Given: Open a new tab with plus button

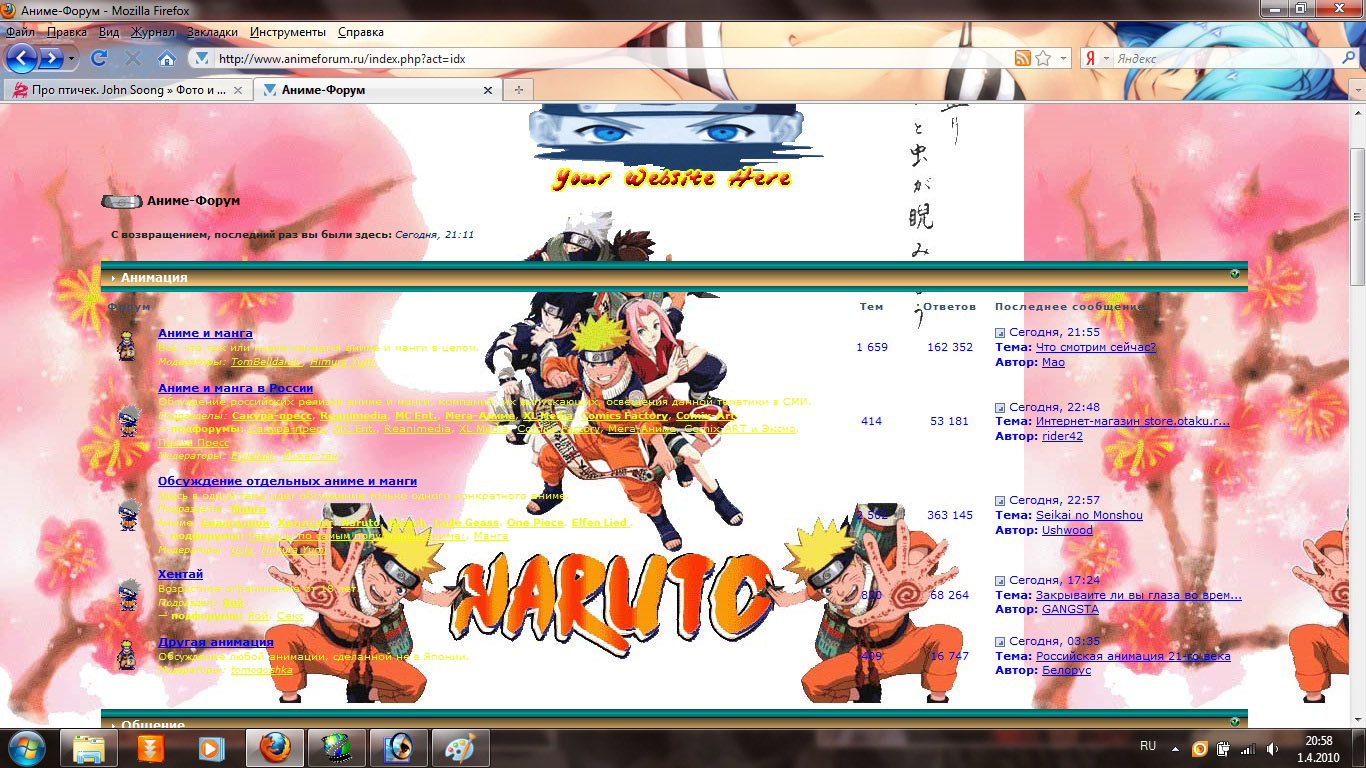Looking at the screenshot, I should click(518, 90).
